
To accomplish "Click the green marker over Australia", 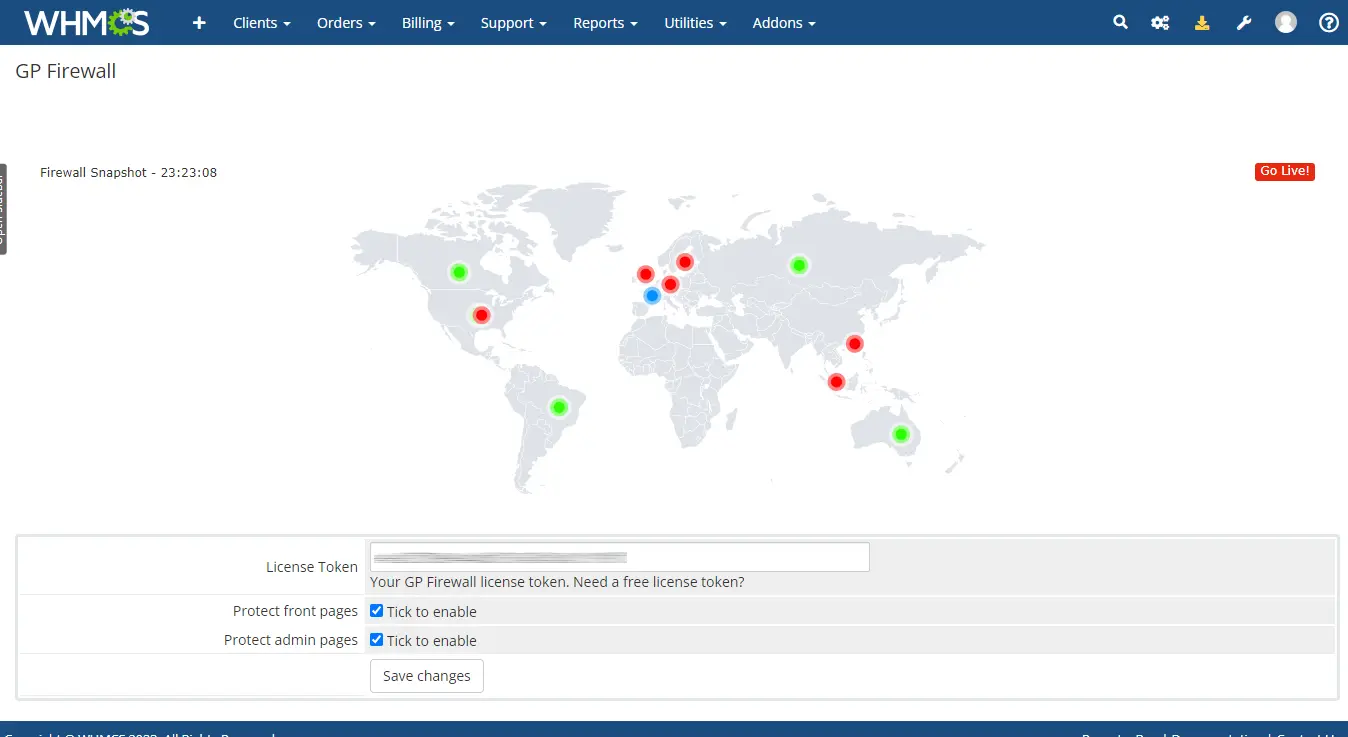I will pyautogui.click(x=901, y=434).
